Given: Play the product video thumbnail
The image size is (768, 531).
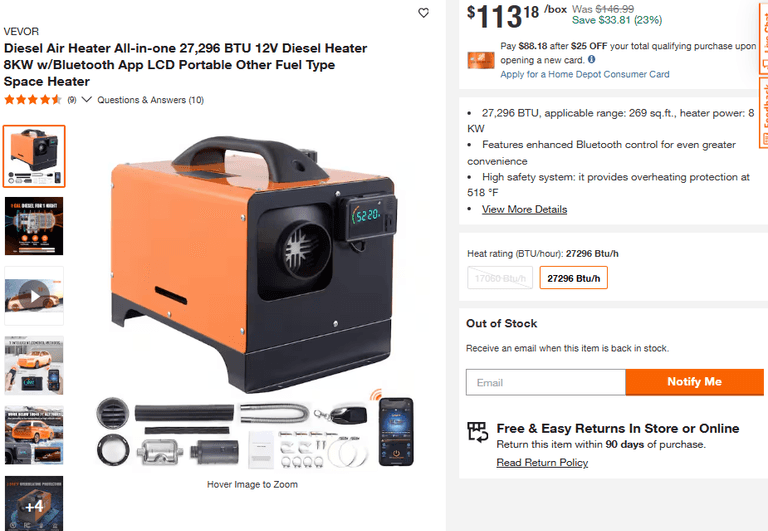Looking at the screenshot, I should click(x=34, y=296).
